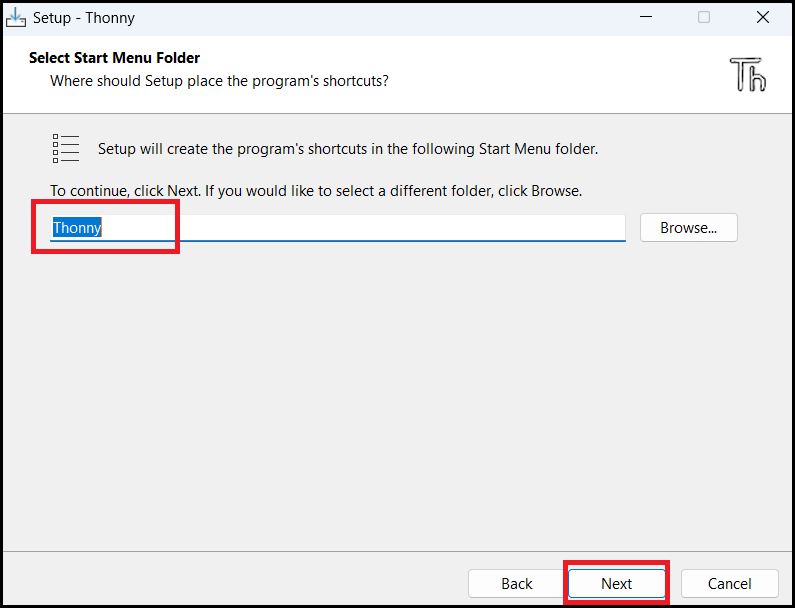Click the Setup installer icon in title bar

tap(16, 18)
